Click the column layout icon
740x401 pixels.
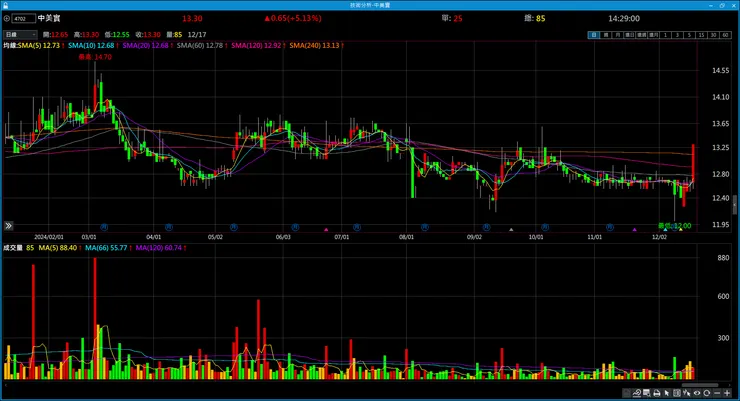pyautogui.click(x=677, y=393)
